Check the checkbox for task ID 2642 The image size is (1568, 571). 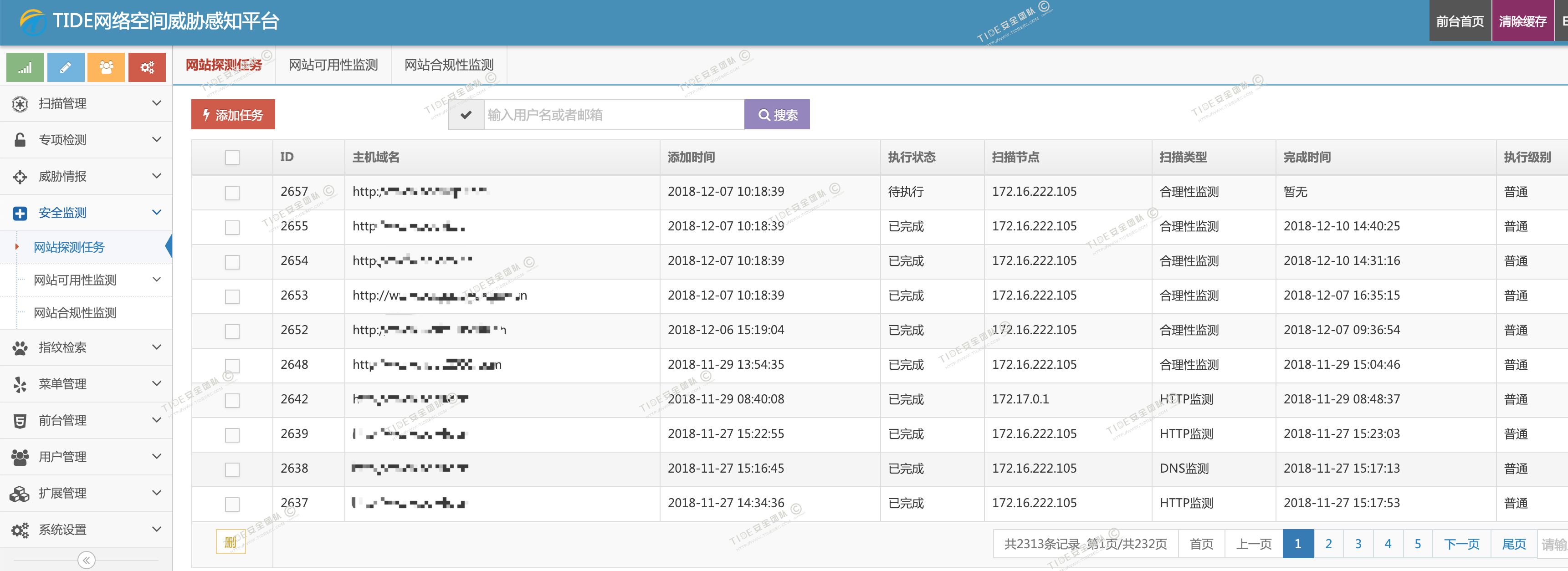[x=232, y=400]
